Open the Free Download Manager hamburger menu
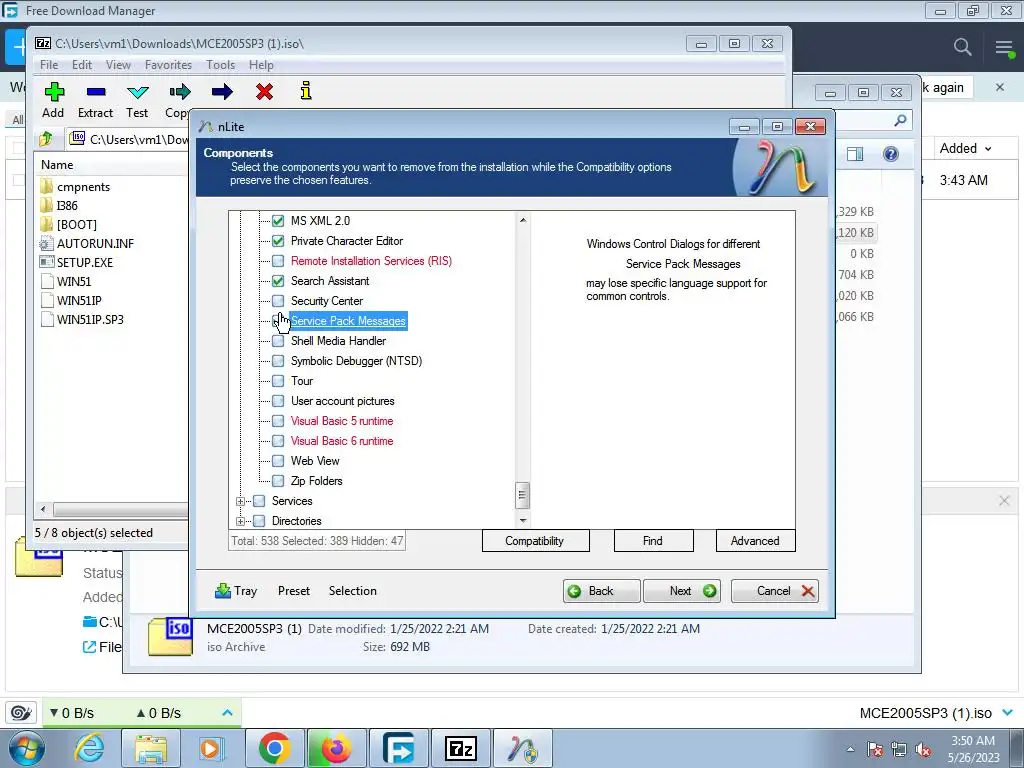Viewport: 1024px width, 768px height. click(1004, 47)
